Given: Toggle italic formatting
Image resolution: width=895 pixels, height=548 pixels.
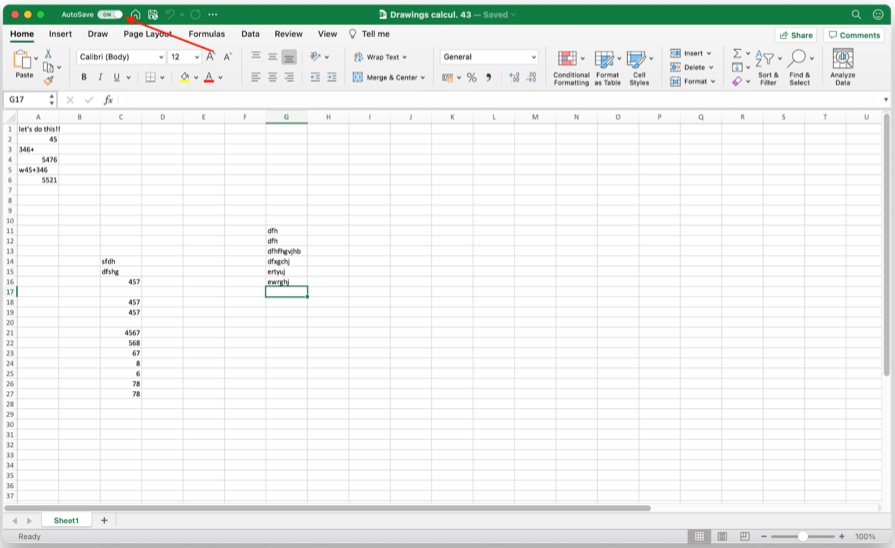Looking at the screenshot, I should click(100, 77).
